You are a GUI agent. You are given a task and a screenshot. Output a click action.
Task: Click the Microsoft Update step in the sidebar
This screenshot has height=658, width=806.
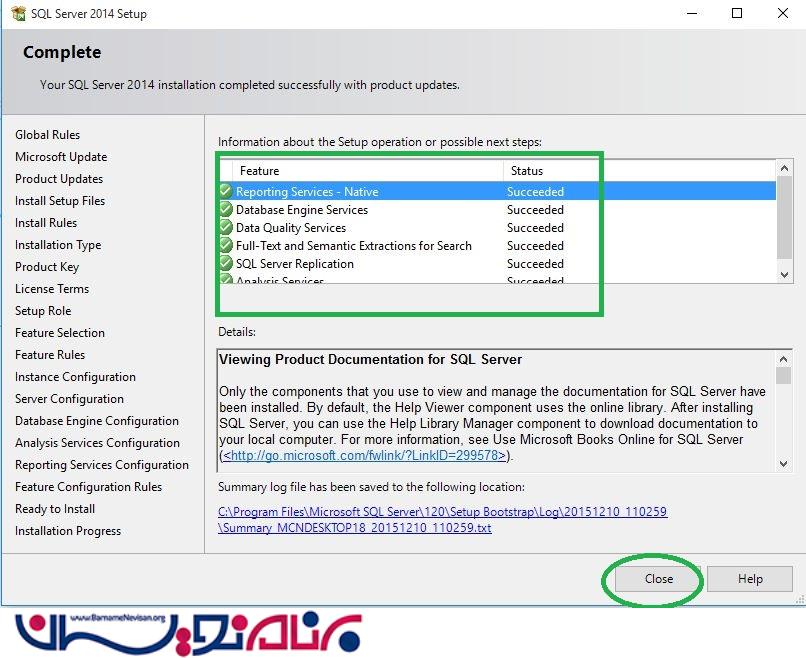61,157
